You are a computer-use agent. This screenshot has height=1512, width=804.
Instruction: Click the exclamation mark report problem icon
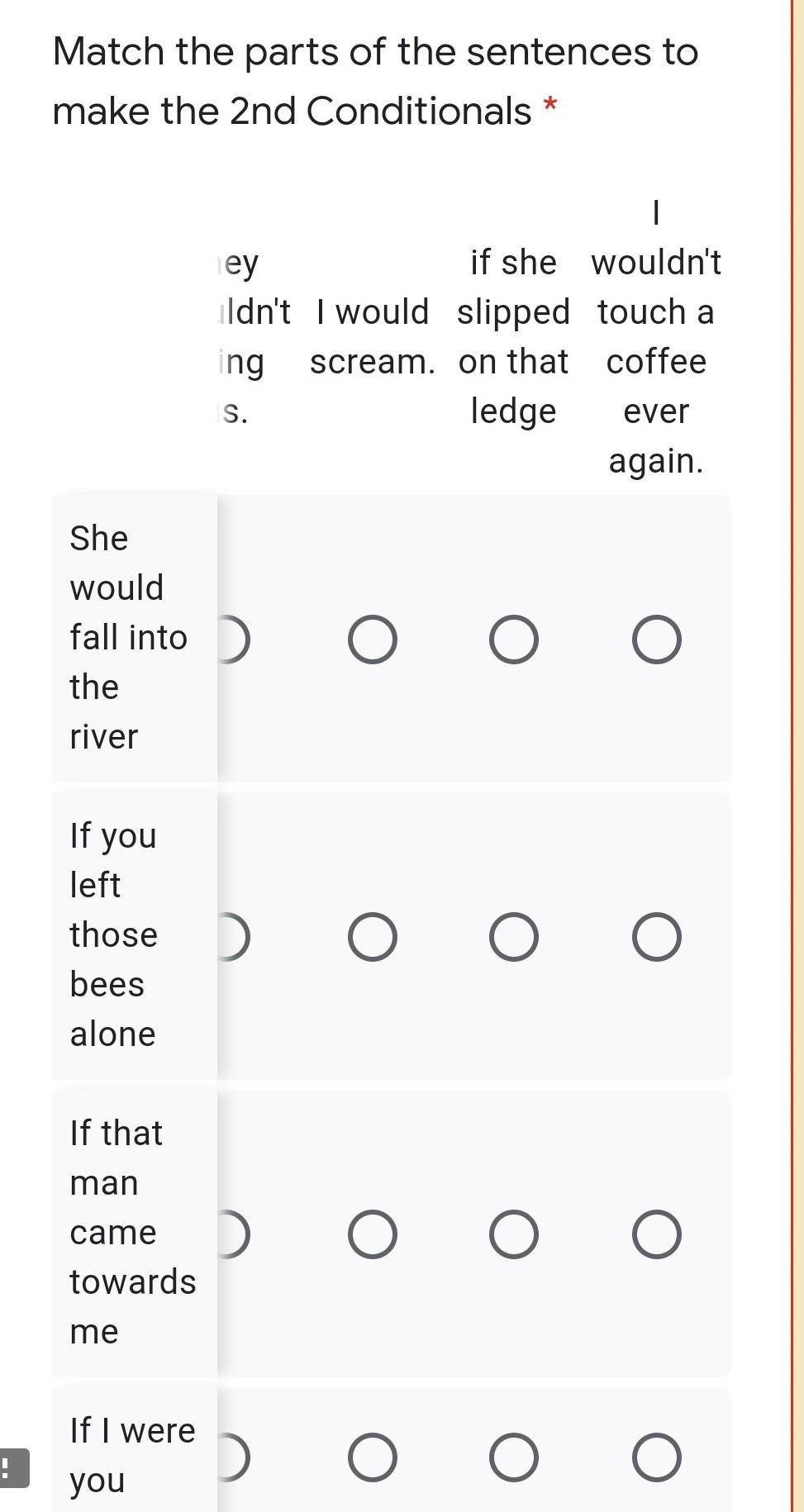tap(14, 1467)
